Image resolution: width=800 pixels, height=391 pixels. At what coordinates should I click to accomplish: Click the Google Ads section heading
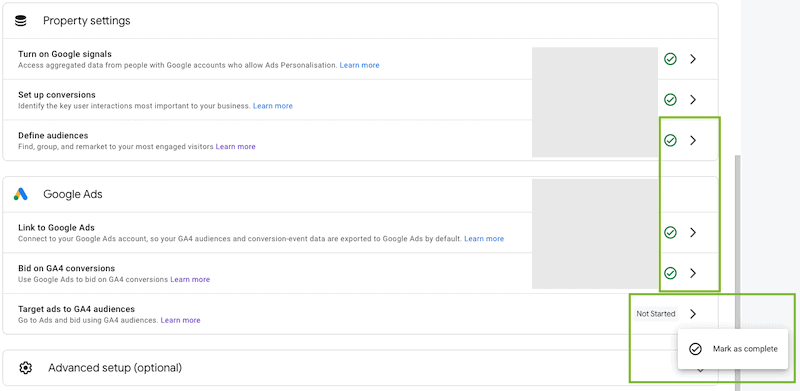73,194
